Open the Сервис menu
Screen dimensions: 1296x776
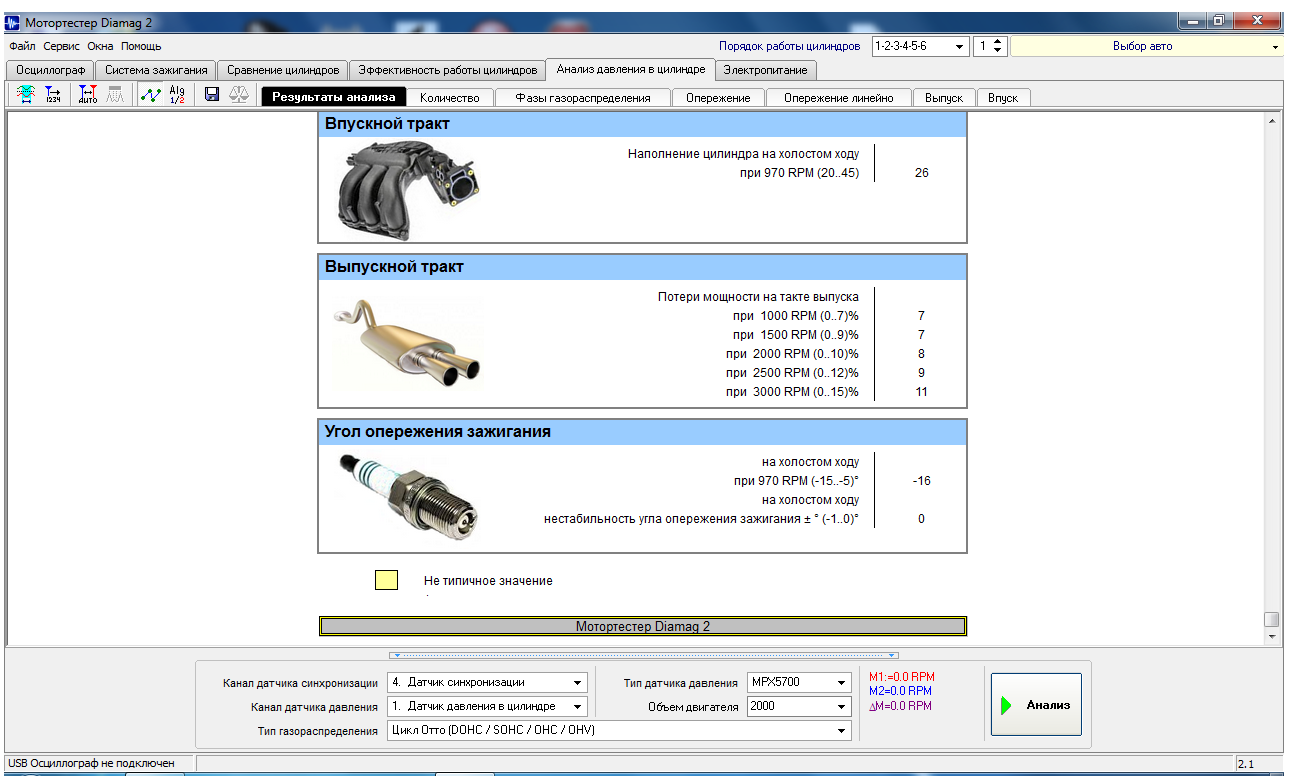pyautogui.click(x=61, y=46)
